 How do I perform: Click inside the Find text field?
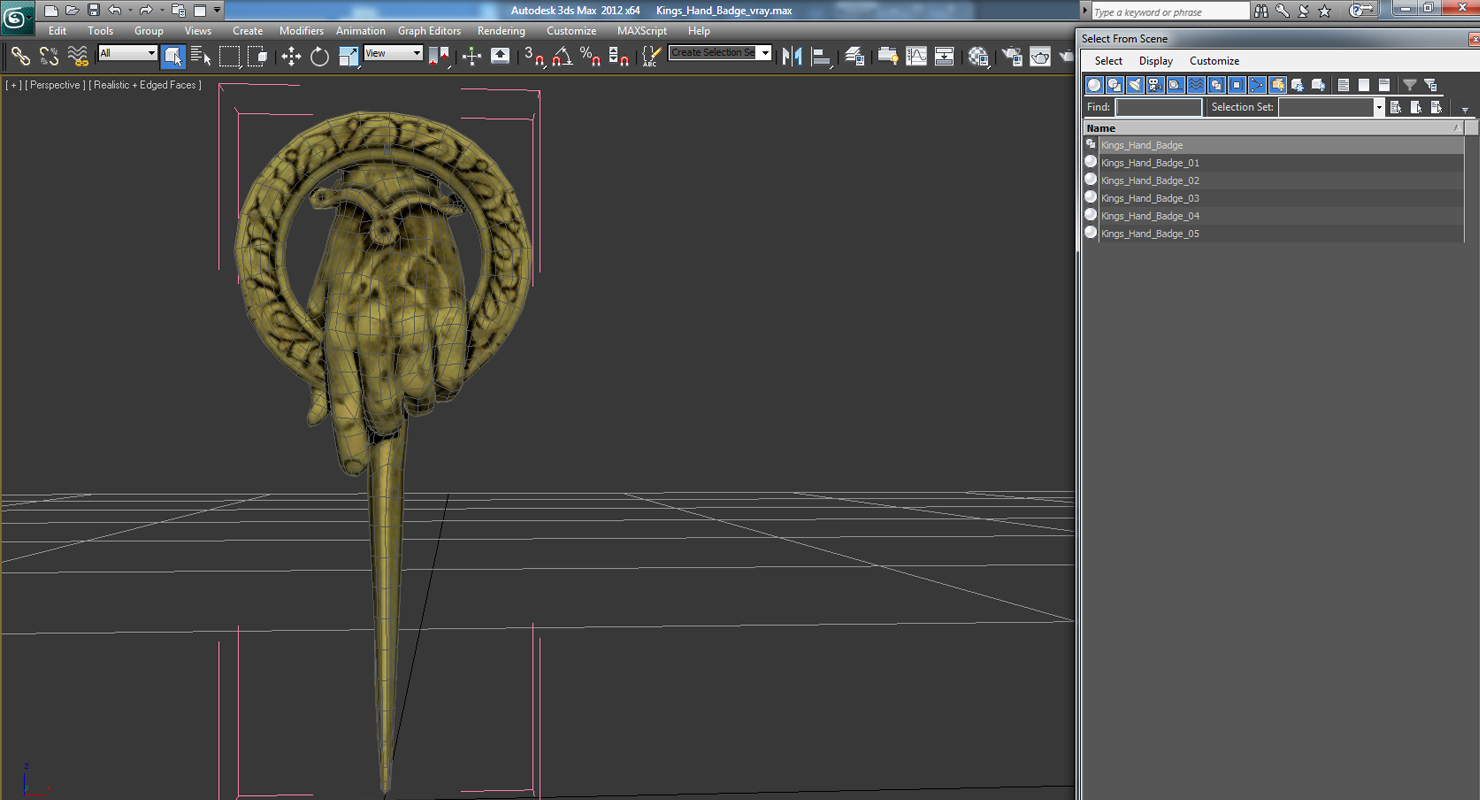click(x=1158, y=107)
